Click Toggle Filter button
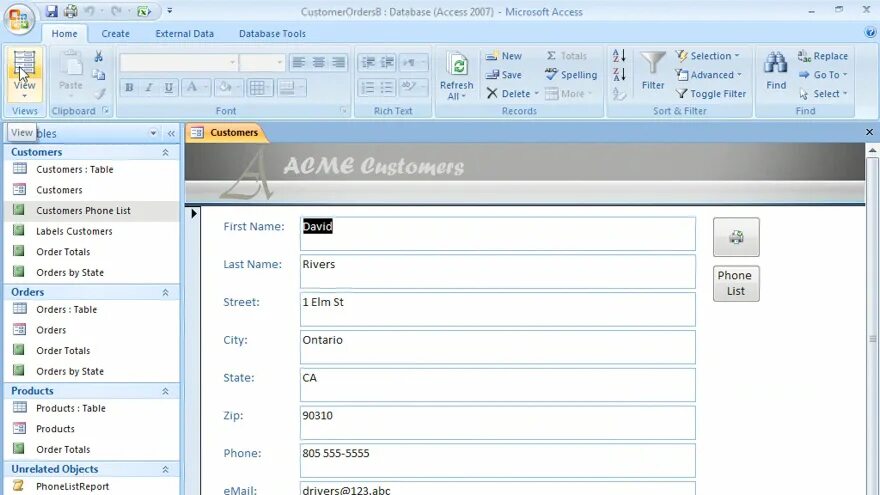The image size is (880, 495). pyautogui.click(x=711, y=94)
